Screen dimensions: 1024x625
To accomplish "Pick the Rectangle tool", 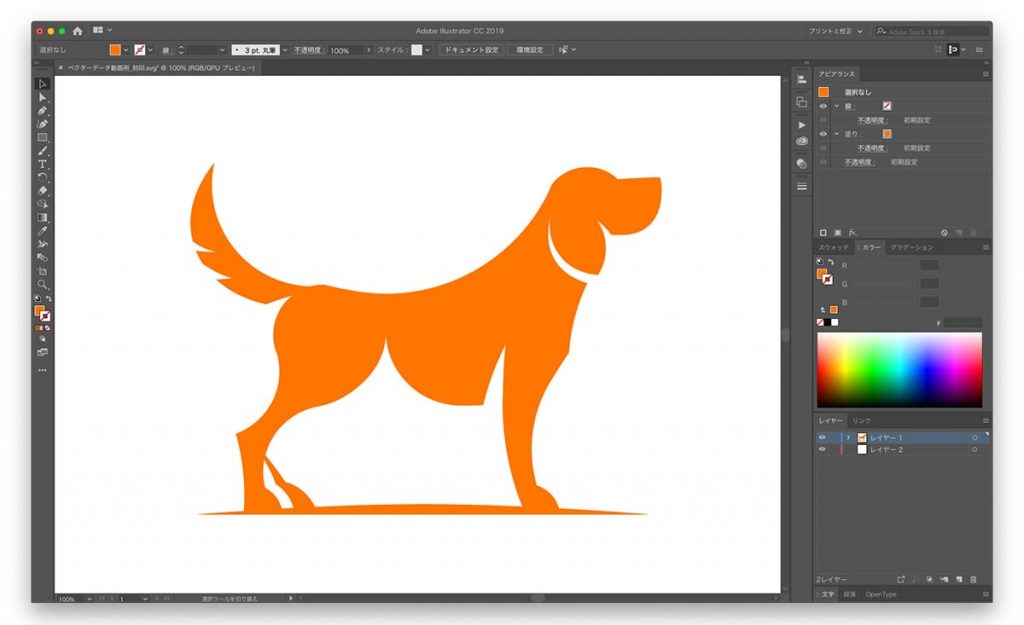I will [x=43, y=137].
